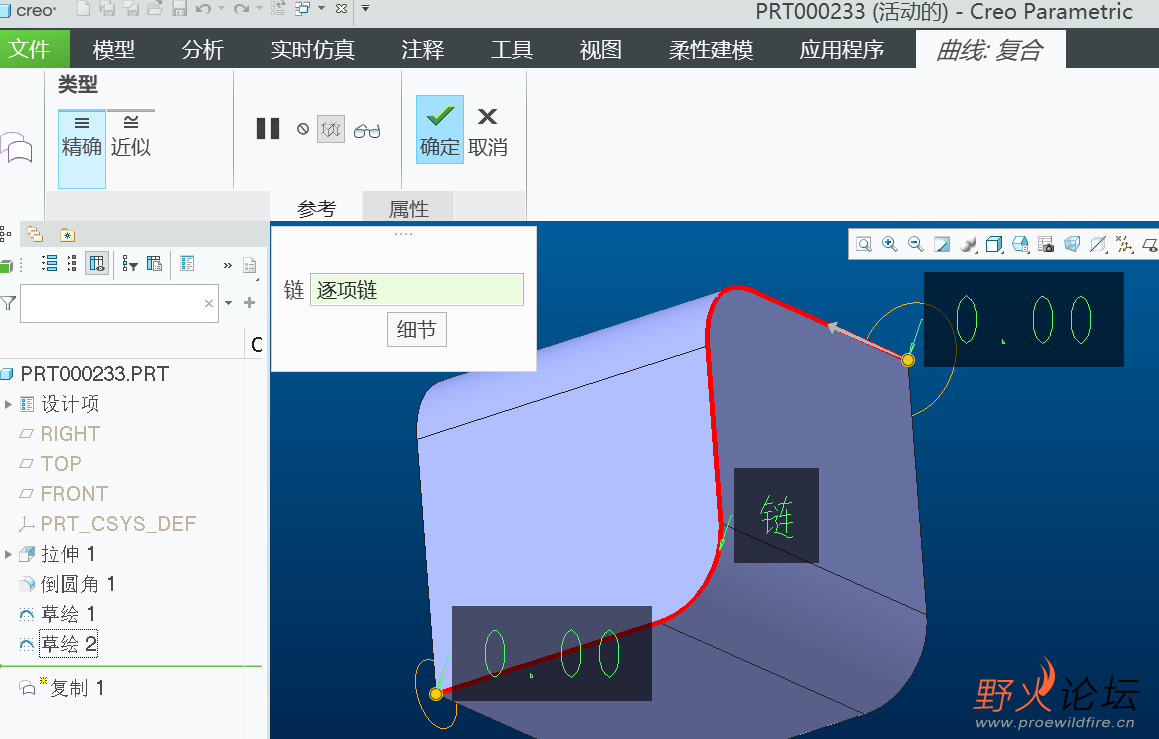The height and width of the screenshot is (739, 1159).
Task: Switch to the 应用程序 ribbon tab
Action: point(842,50)
